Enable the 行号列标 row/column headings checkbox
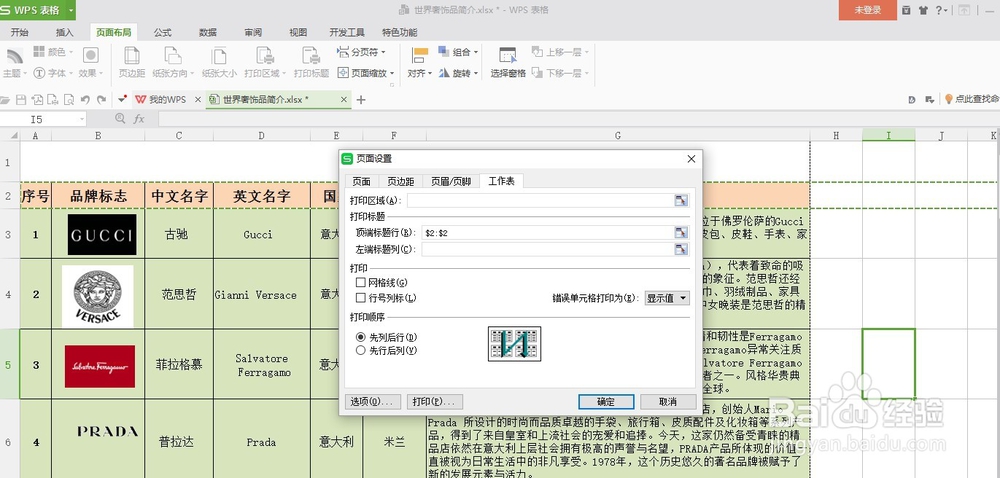1000x478 pixels. 361,298
